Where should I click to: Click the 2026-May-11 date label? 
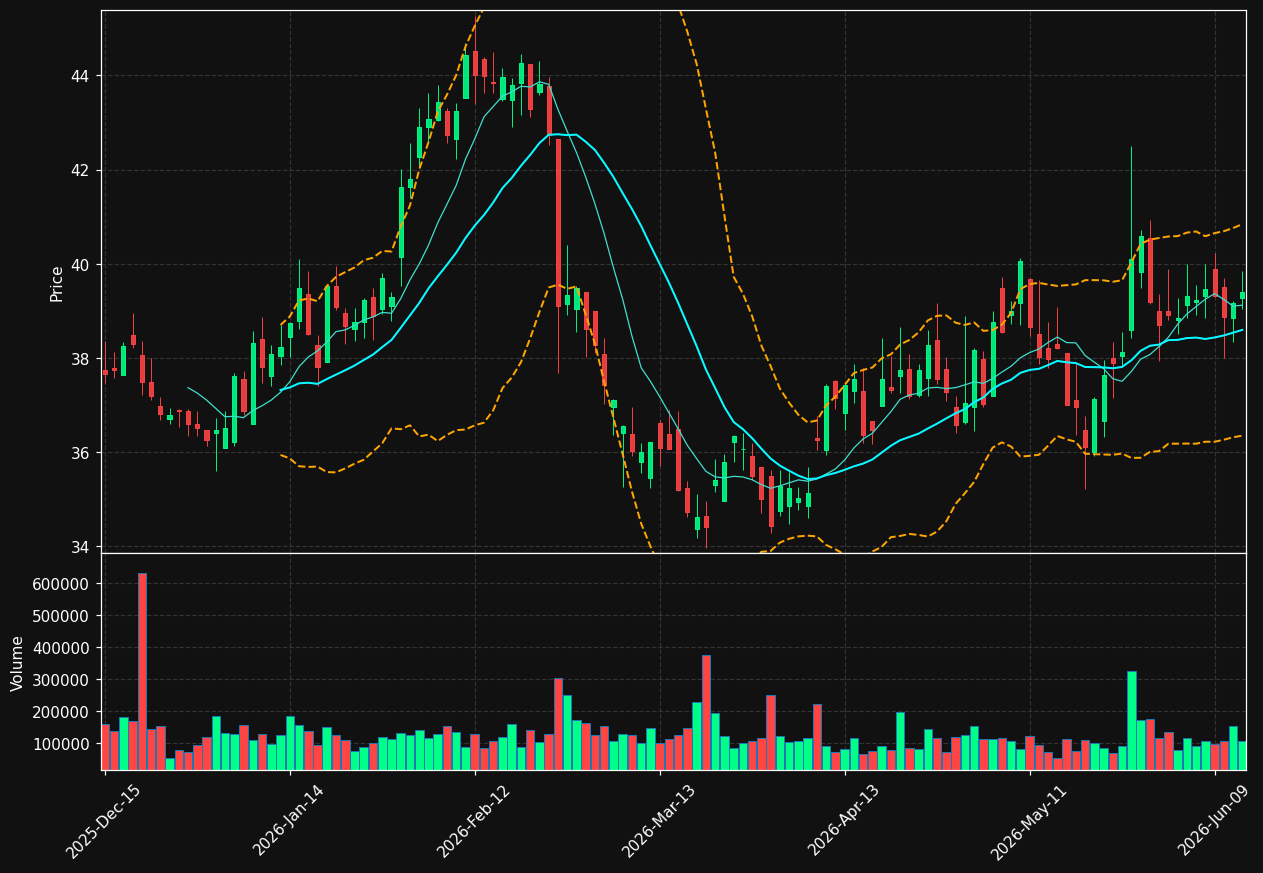tap(1029, 821)
